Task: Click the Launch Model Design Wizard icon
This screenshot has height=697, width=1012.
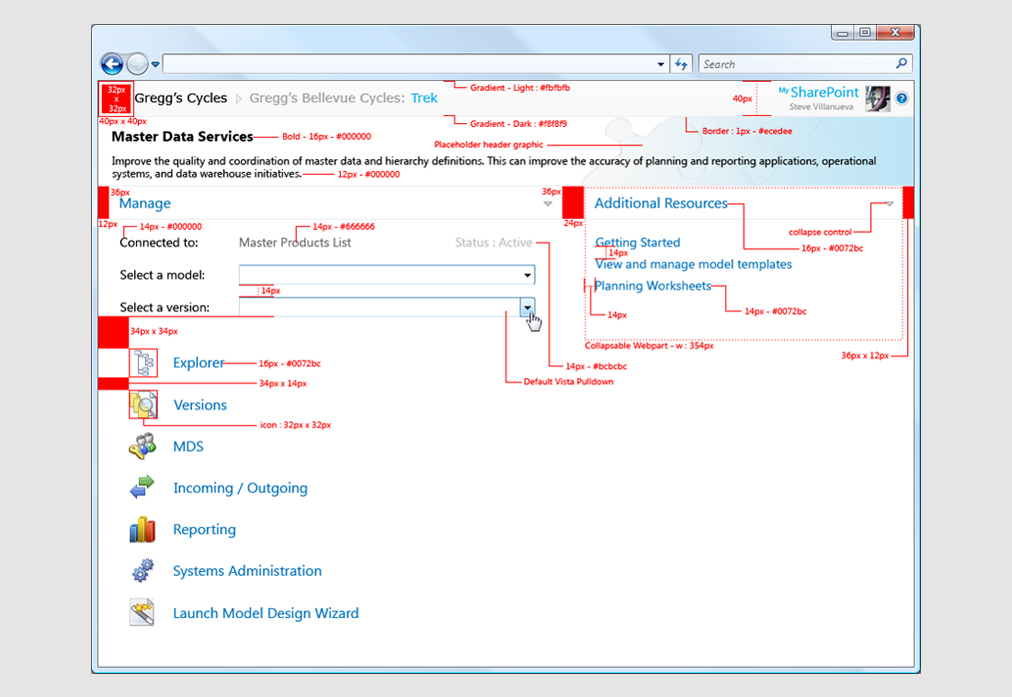Action: [x=143, y=613]
